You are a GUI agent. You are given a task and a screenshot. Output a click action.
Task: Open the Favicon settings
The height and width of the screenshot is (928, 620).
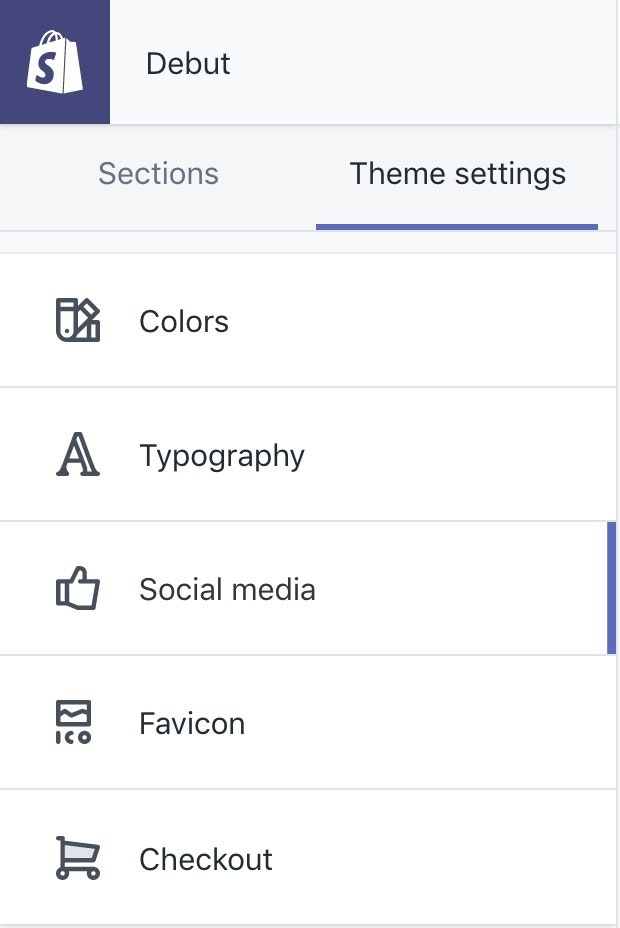(x=192, y=724)
